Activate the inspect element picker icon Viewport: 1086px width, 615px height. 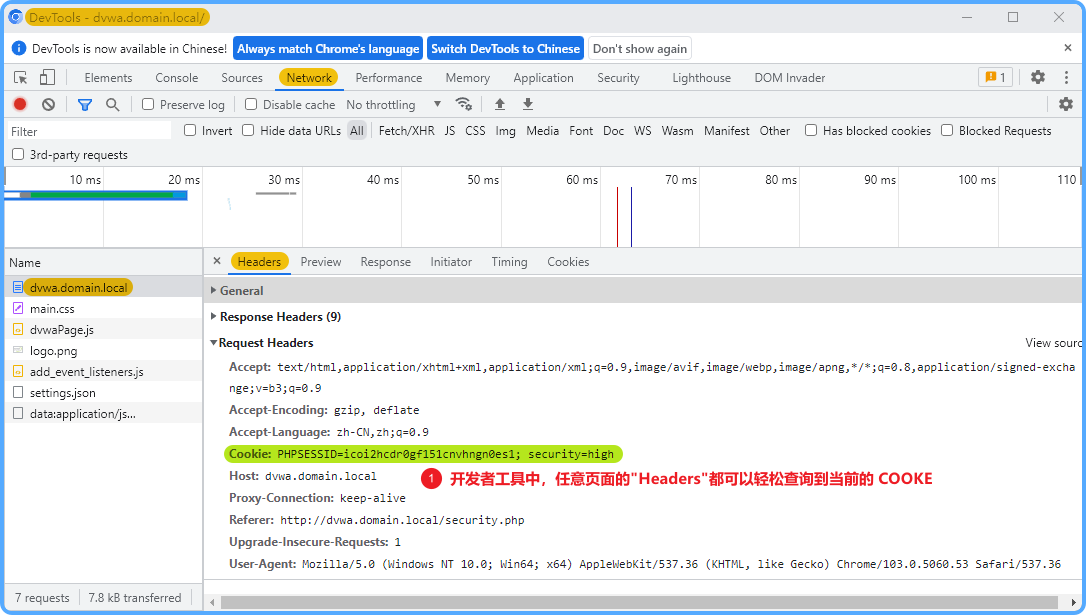coord(21,78)
